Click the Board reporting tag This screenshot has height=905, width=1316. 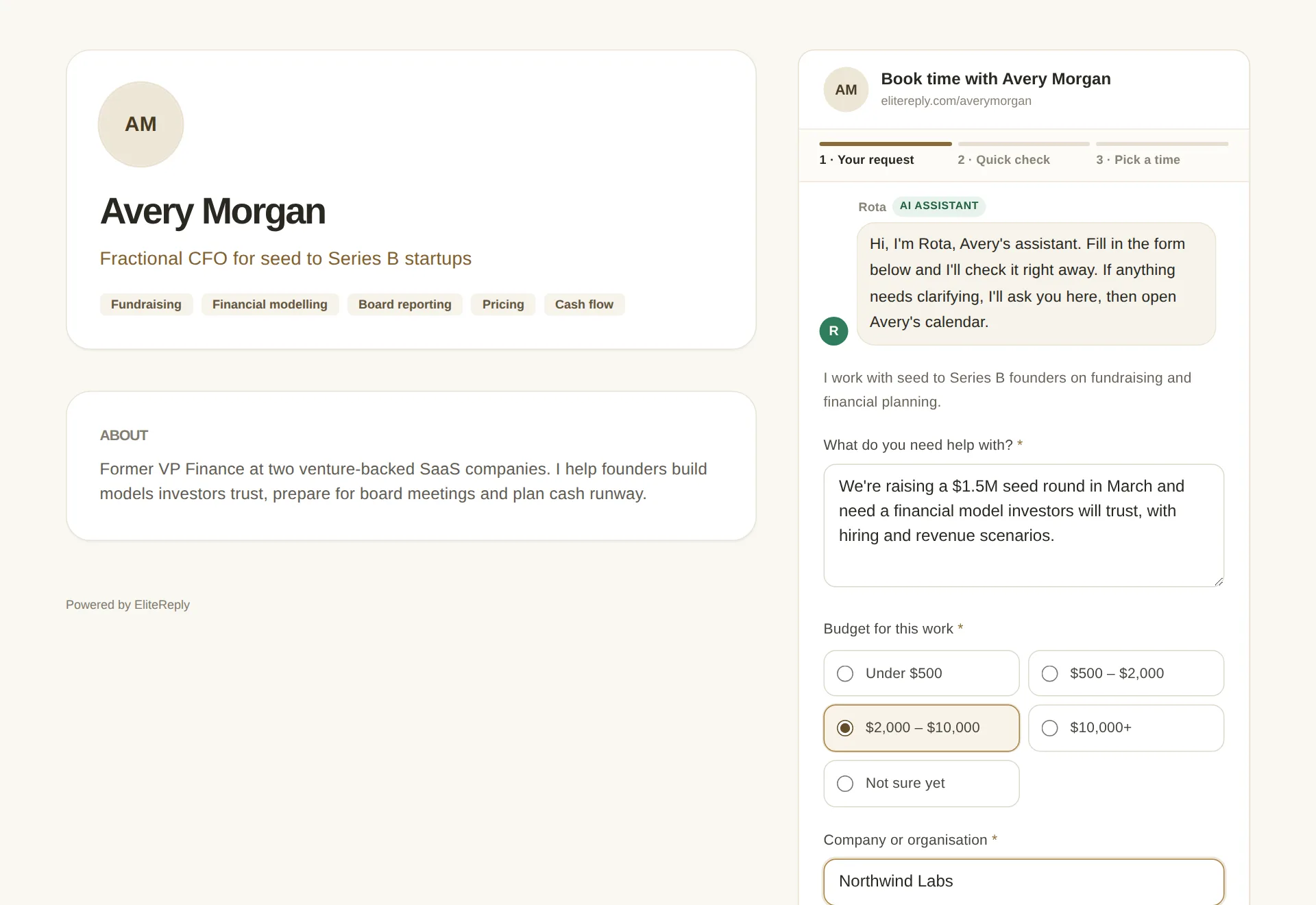(405, 304)
